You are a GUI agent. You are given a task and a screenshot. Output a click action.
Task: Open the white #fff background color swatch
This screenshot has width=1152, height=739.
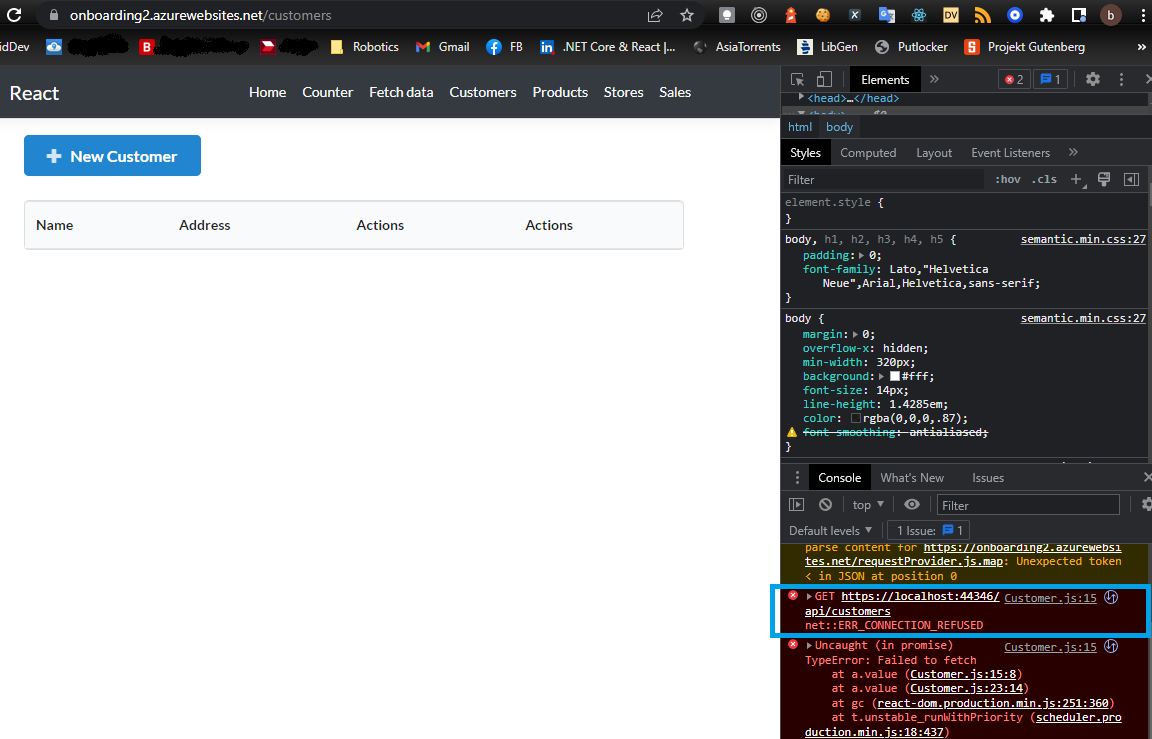pyautogui.click(x=895, y=376)
